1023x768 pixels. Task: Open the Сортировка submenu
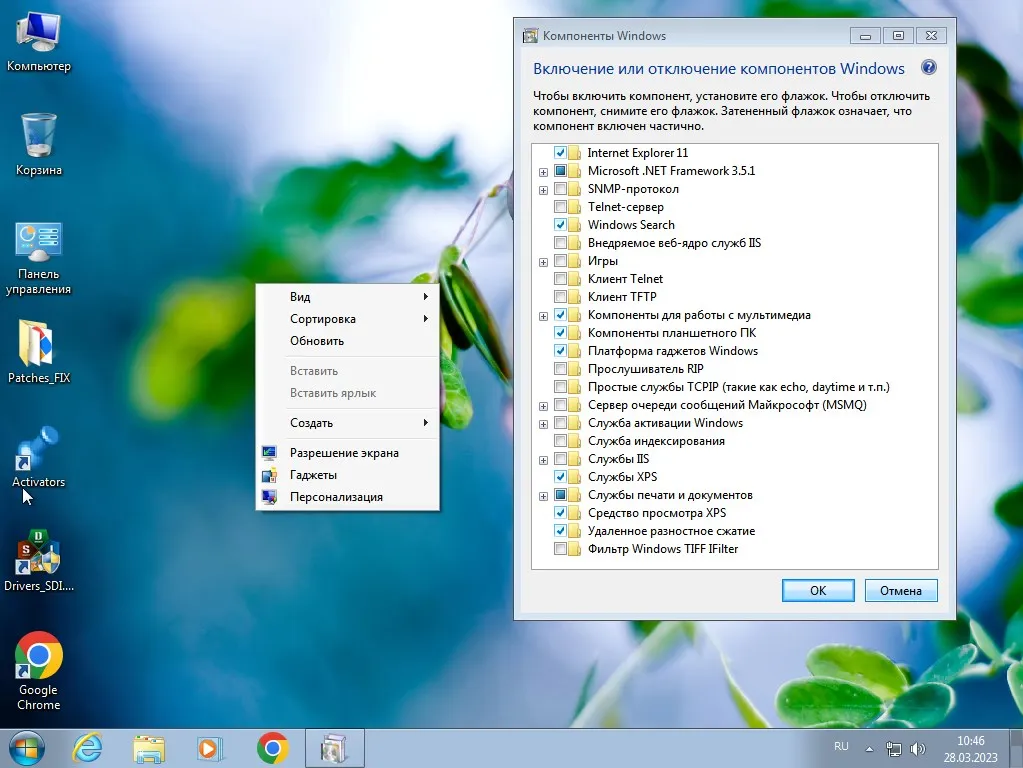348,319
